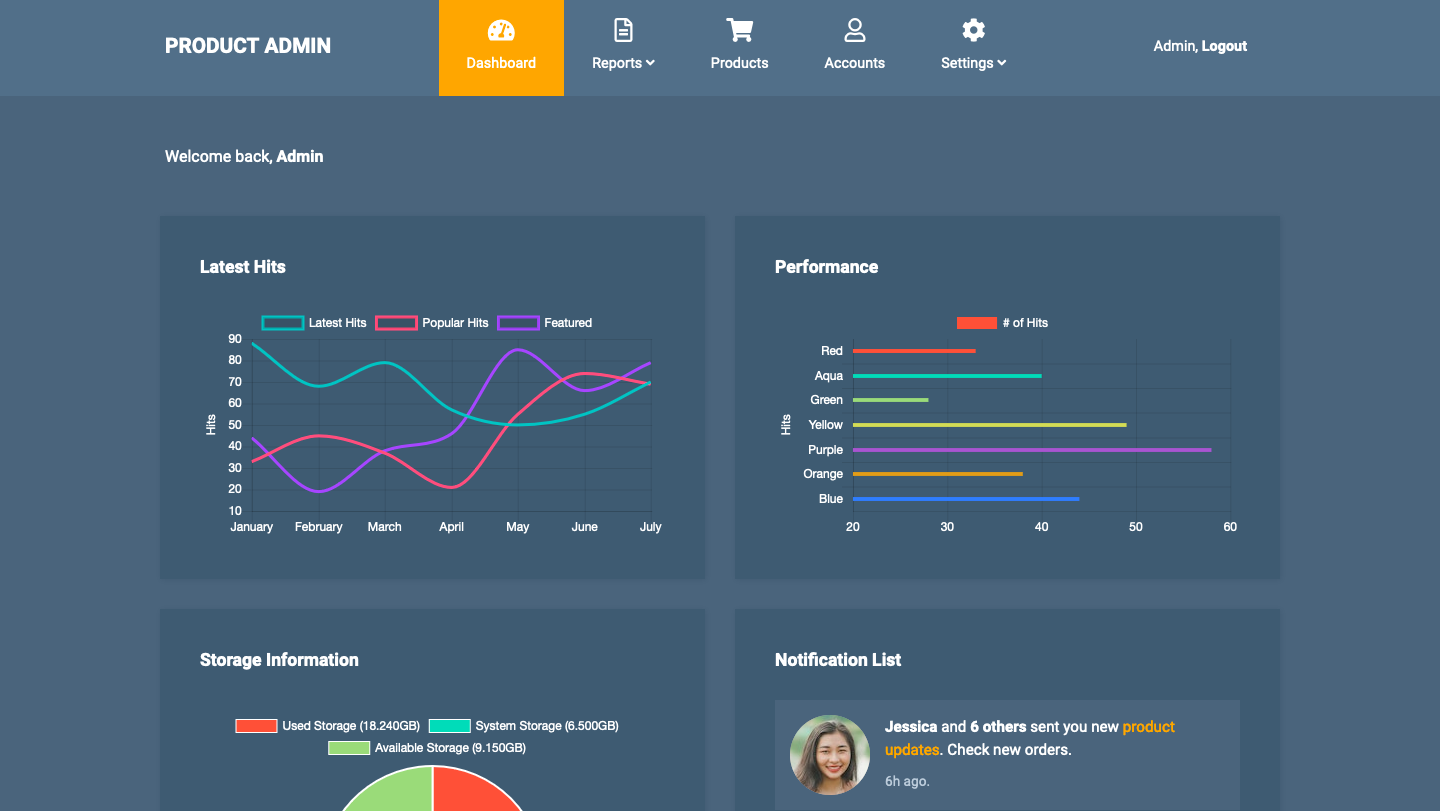1440x811 pixels.
Task: Click System Storage teal color swatch
Action: pos(449,726)
